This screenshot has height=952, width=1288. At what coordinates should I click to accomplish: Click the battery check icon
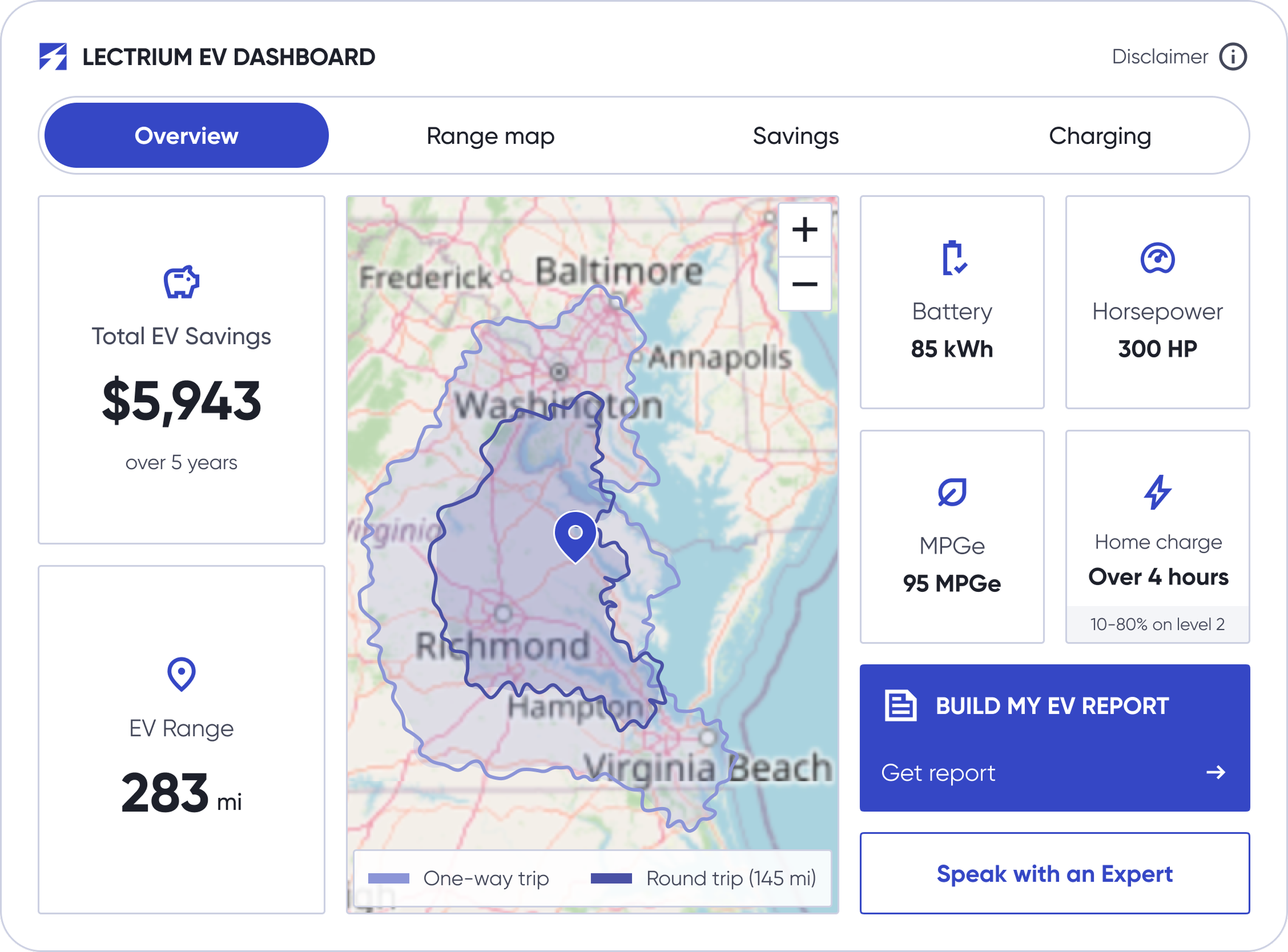pos(953,258)
